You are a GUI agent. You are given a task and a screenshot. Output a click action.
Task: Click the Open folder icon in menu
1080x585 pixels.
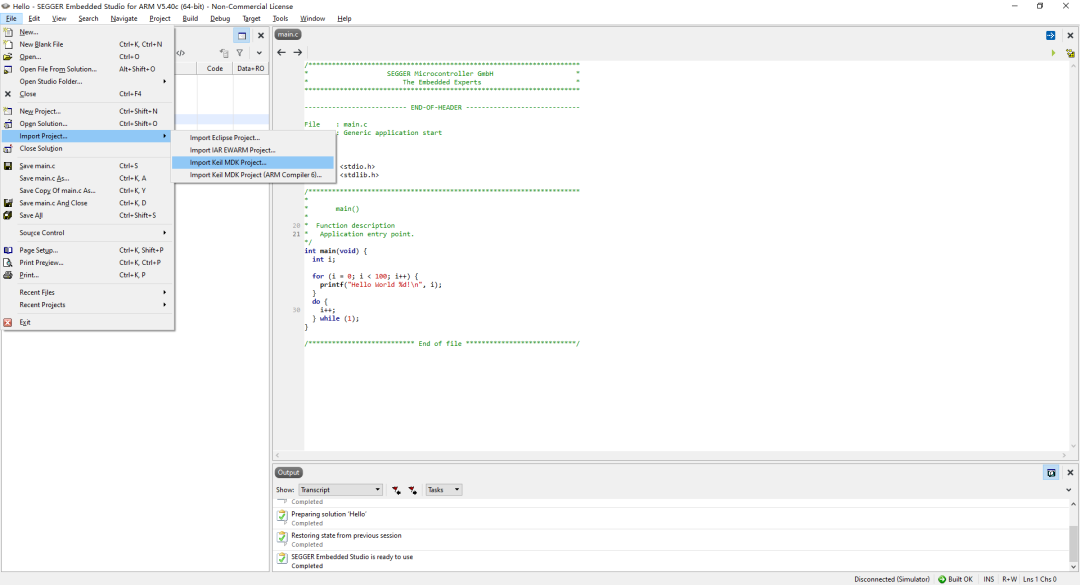8,57
